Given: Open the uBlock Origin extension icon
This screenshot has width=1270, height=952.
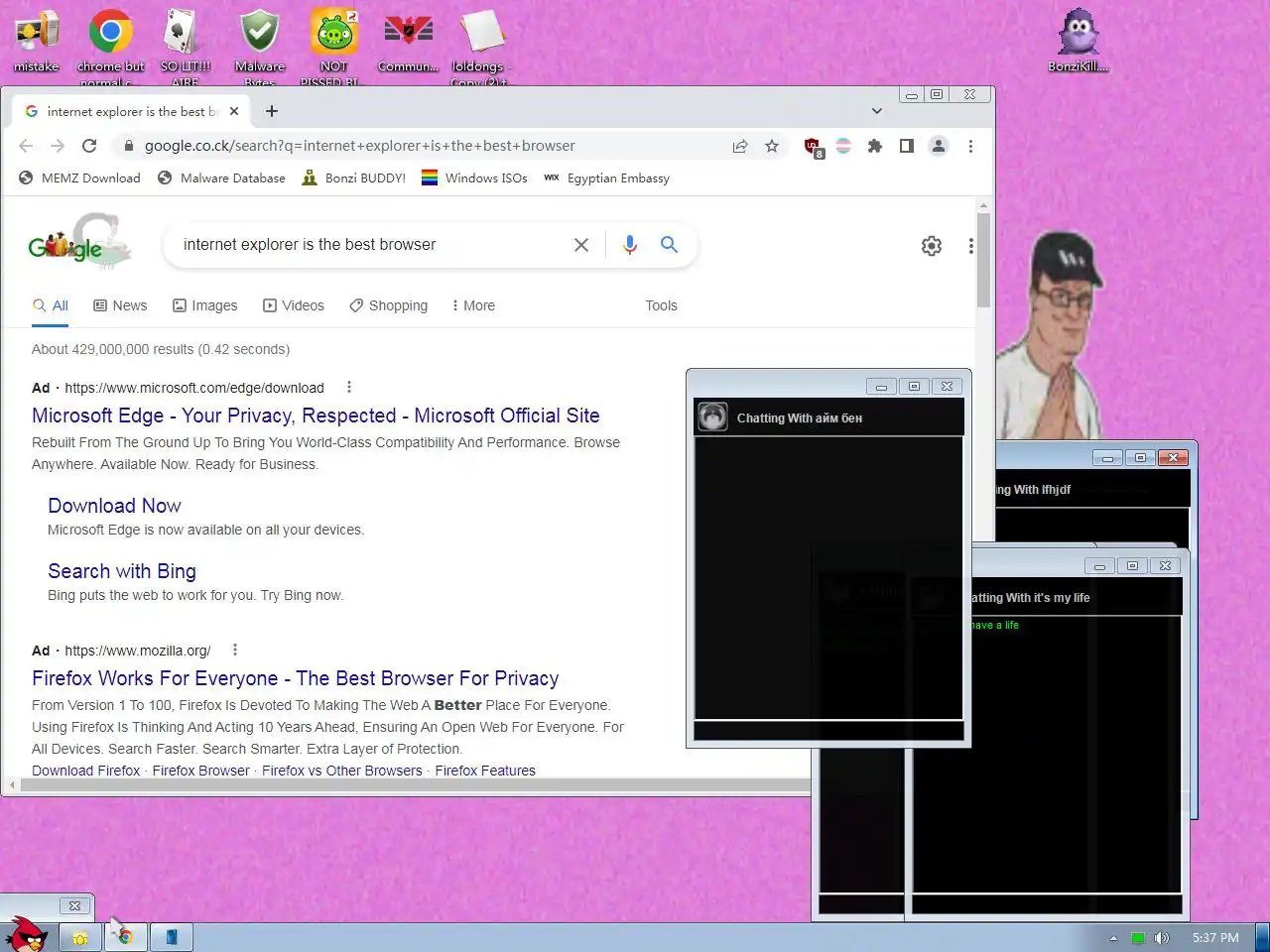Looking at the screenshot, I should tap(813, 147).
